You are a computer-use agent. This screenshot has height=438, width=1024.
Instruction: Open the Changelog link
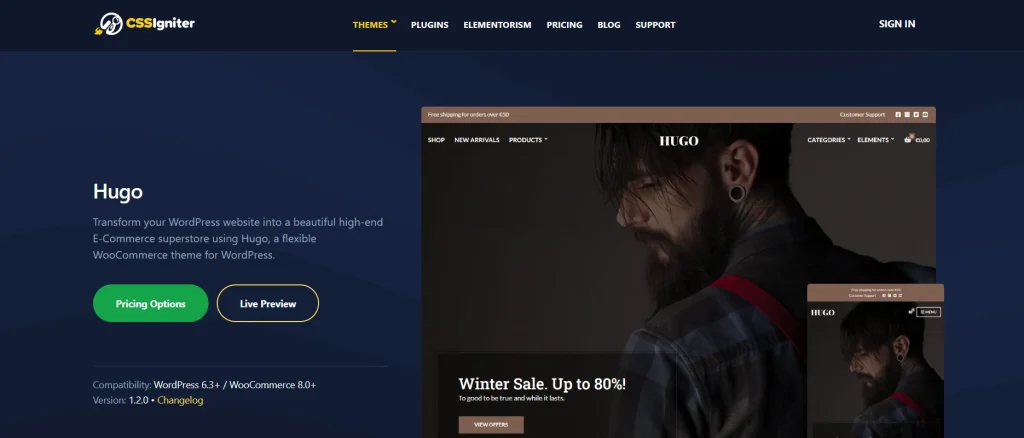point(180,400)
